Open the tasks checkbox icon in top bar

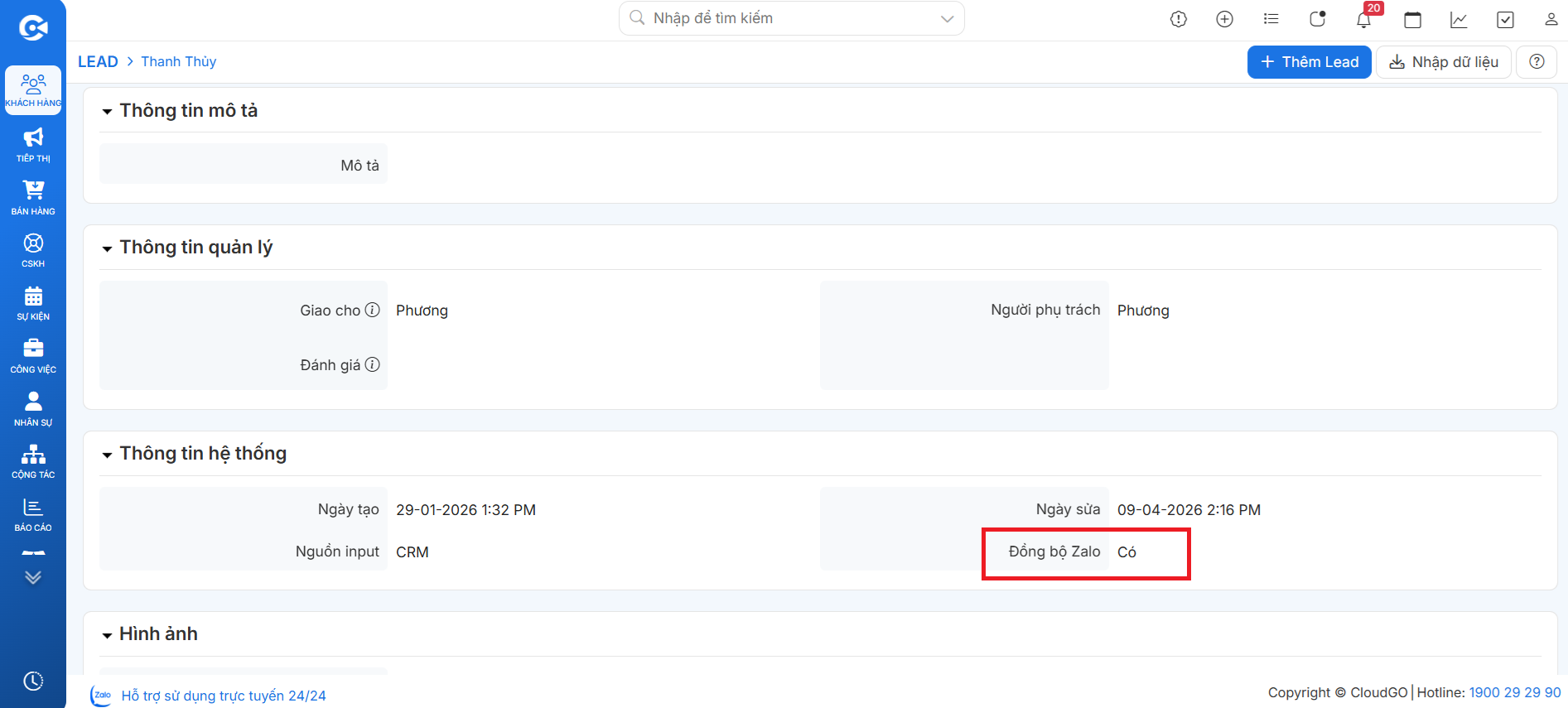tap(1506, 19)
